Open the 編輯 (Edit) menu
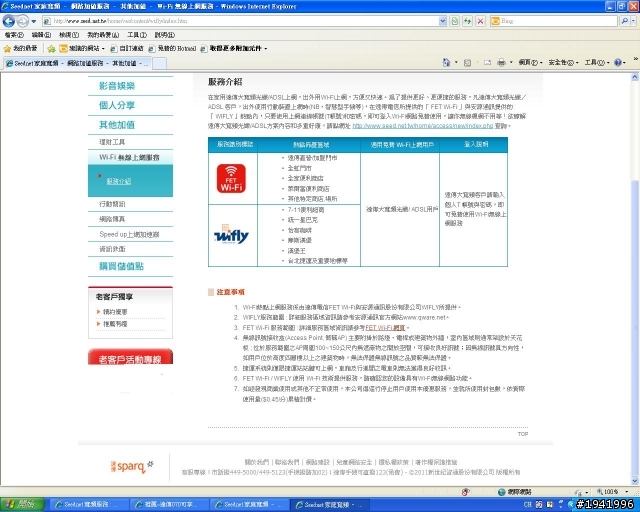Viewport: 640px width, 512px height. click(41, 35)
